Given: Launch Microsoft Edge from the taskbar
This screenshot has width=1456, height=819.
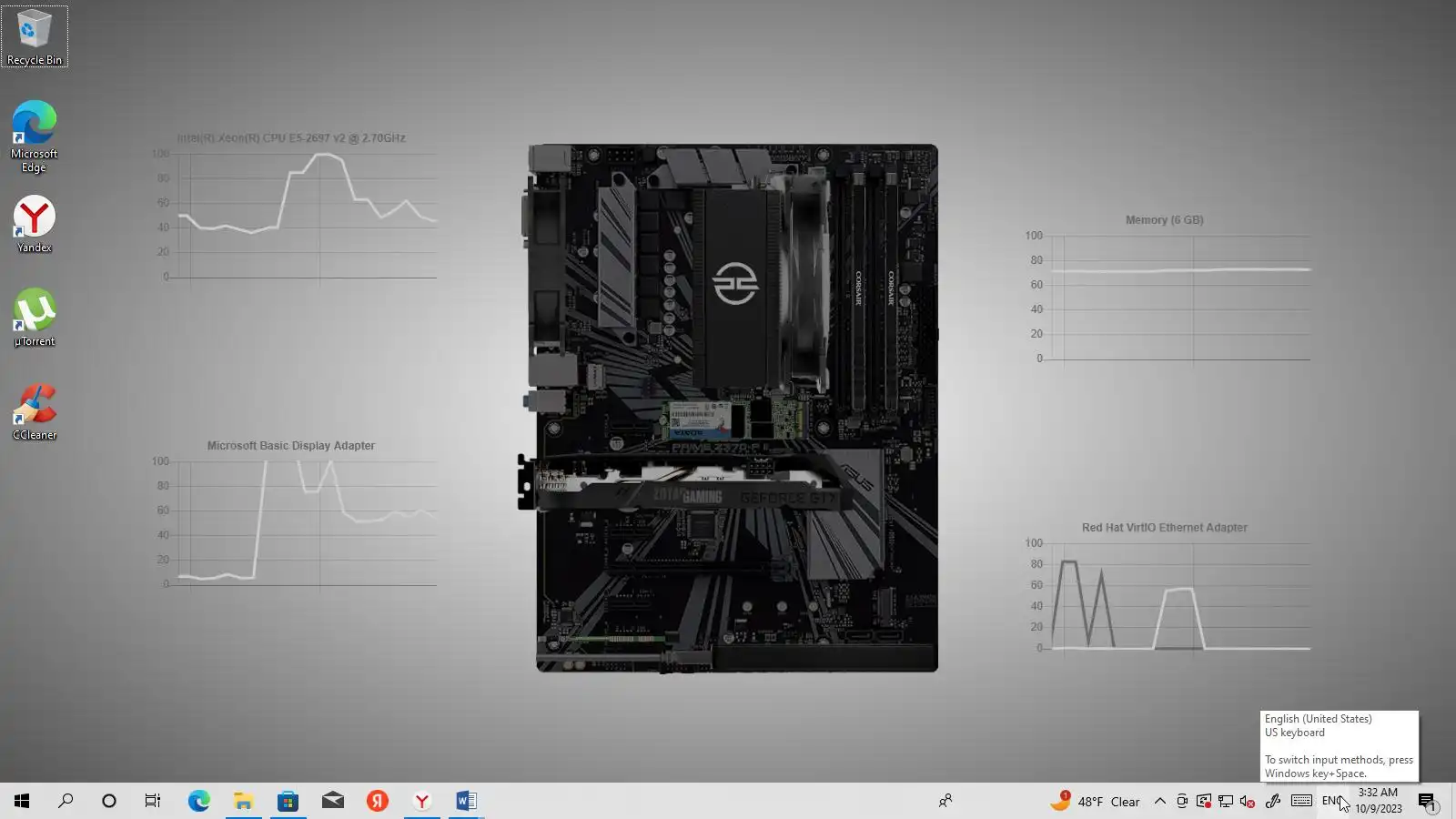Looking at the screenshot, I should [198, 801].
